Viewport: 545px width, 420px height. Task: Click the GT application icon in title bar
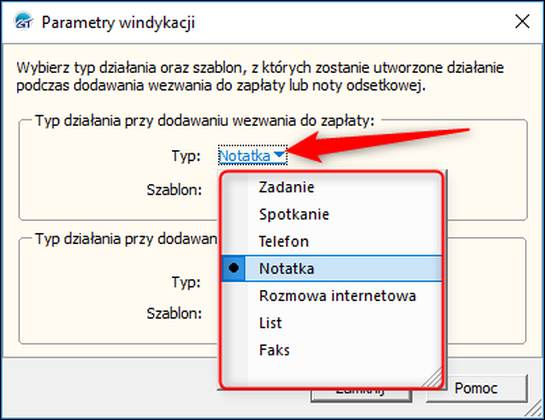23,21
